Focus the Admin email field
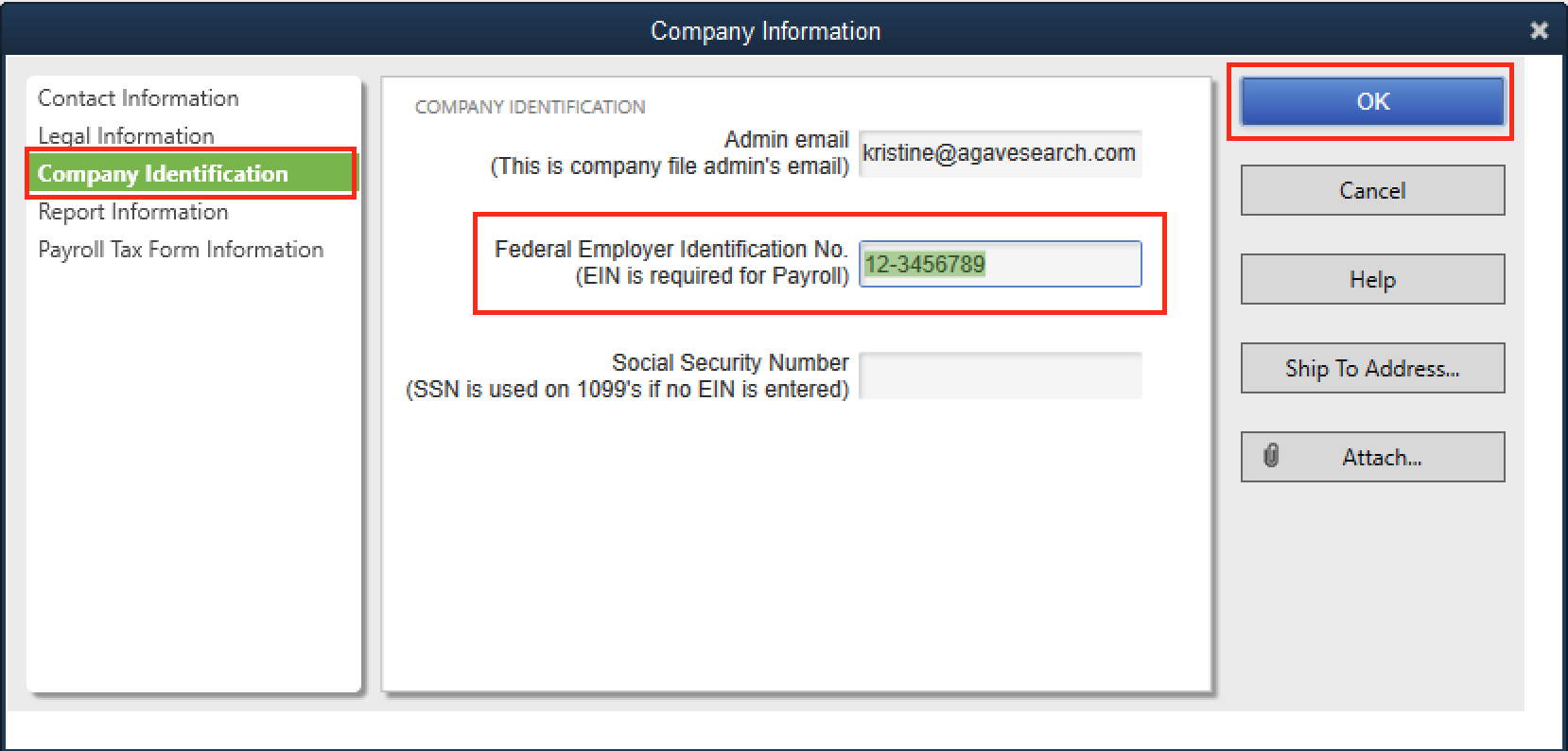Viewport: 1568px width, 751px height. (x=1000, y=153)
